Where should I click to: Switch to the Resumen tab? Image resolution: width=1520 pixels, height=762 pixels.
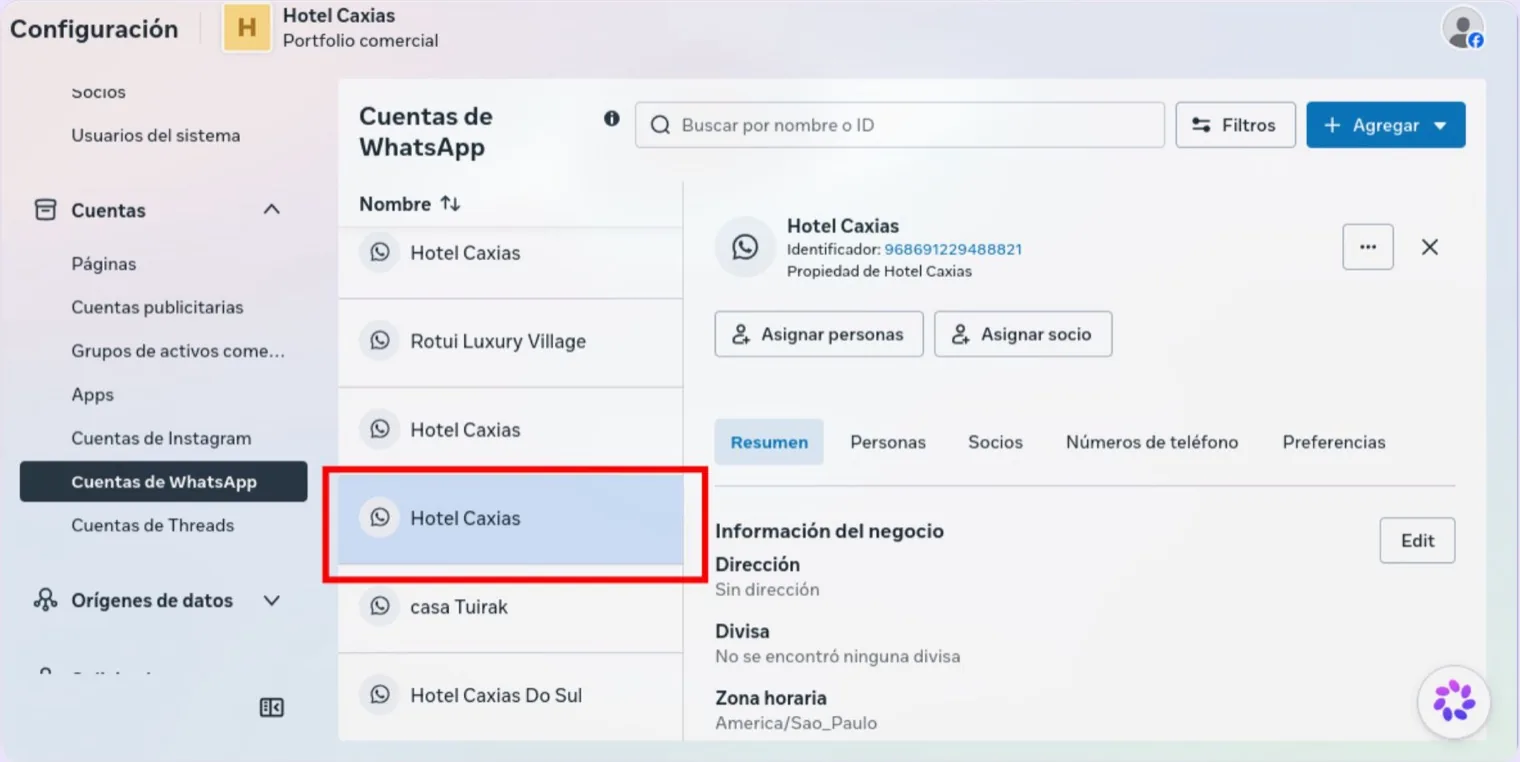769,442
